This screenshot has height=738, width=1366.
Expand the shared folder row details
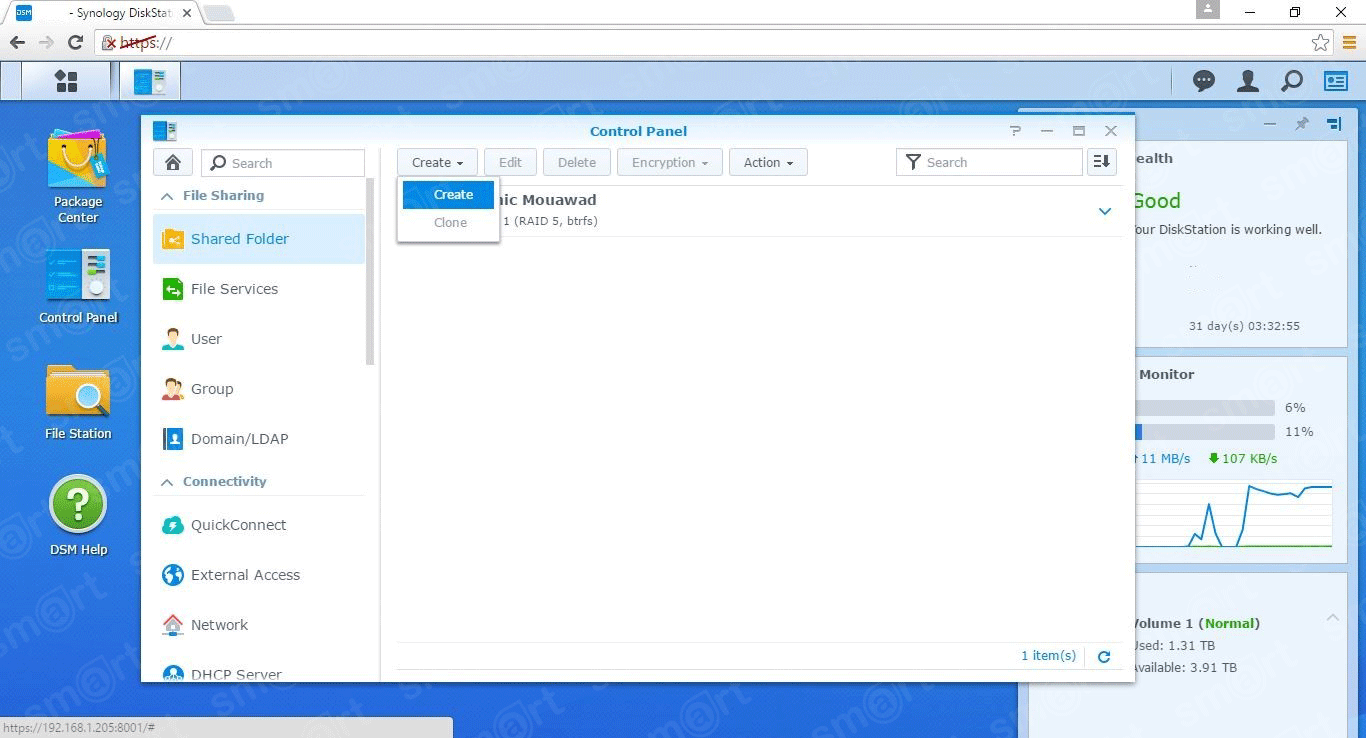[1105, 211]
